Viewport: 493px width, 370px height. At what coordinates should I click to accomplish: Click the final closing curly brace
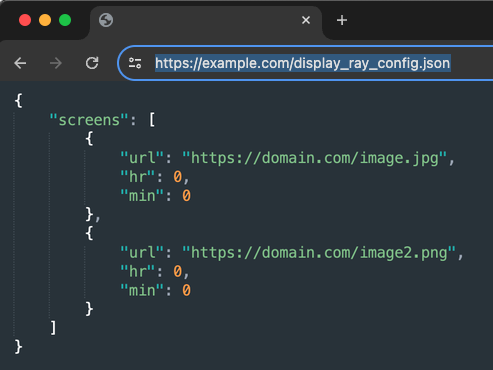[x=19, y=347]
